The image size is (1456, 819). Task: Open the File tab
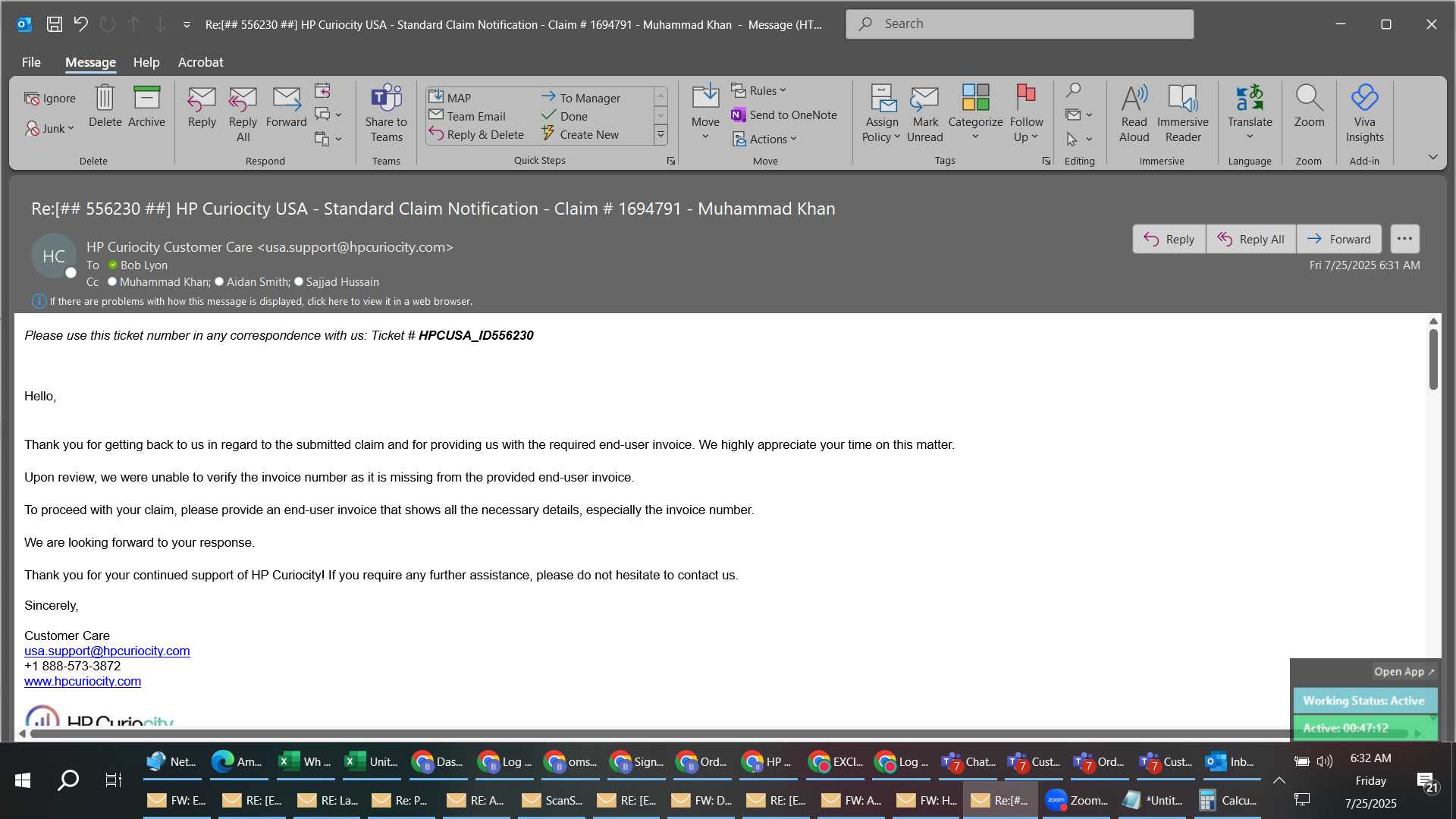coord(31,62)
